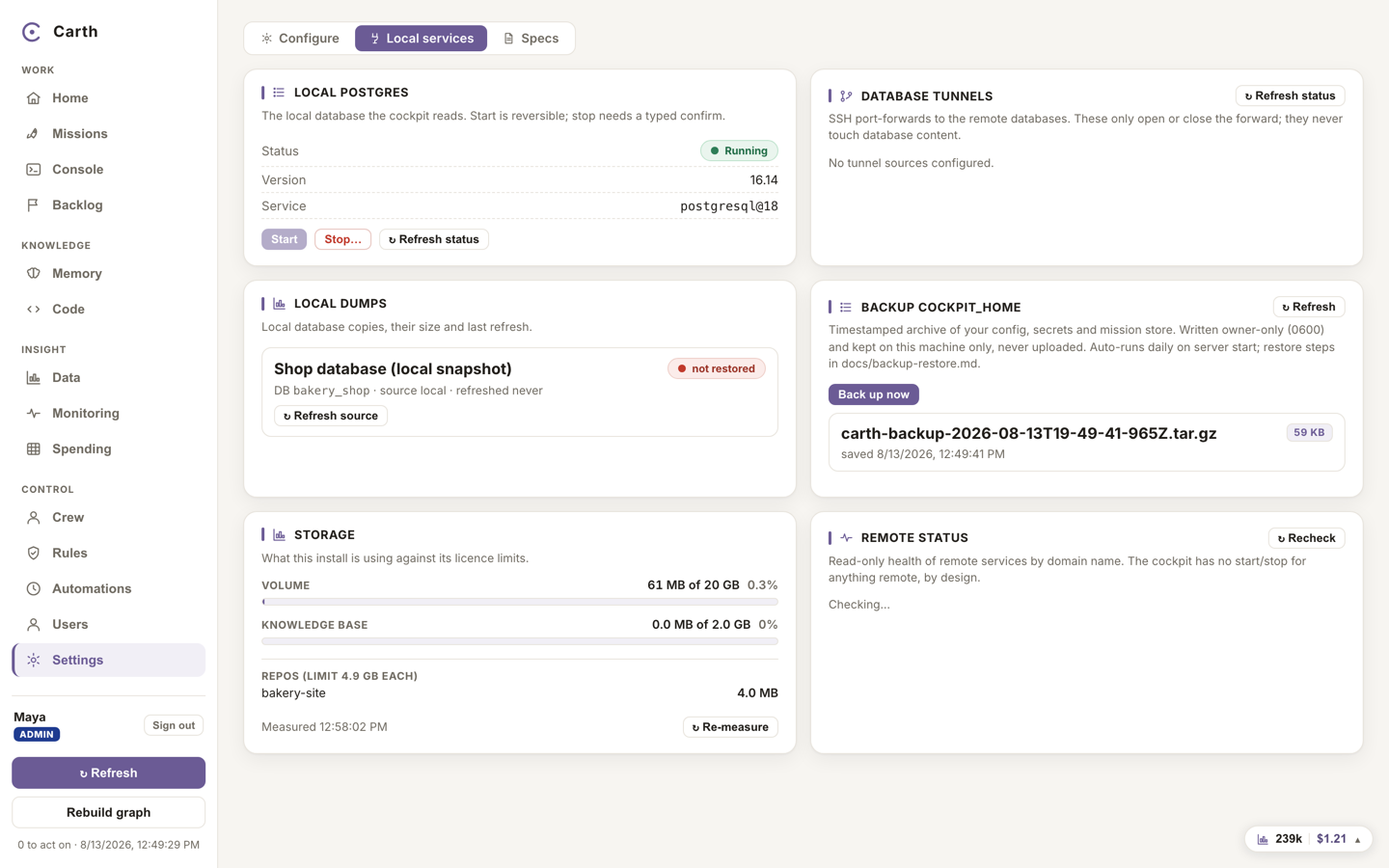Click the purple Refresh button in sidebar
Image resolution: width=1389 pixels, height=868 pixels.
pyautogui.click(x=108, y=773)
